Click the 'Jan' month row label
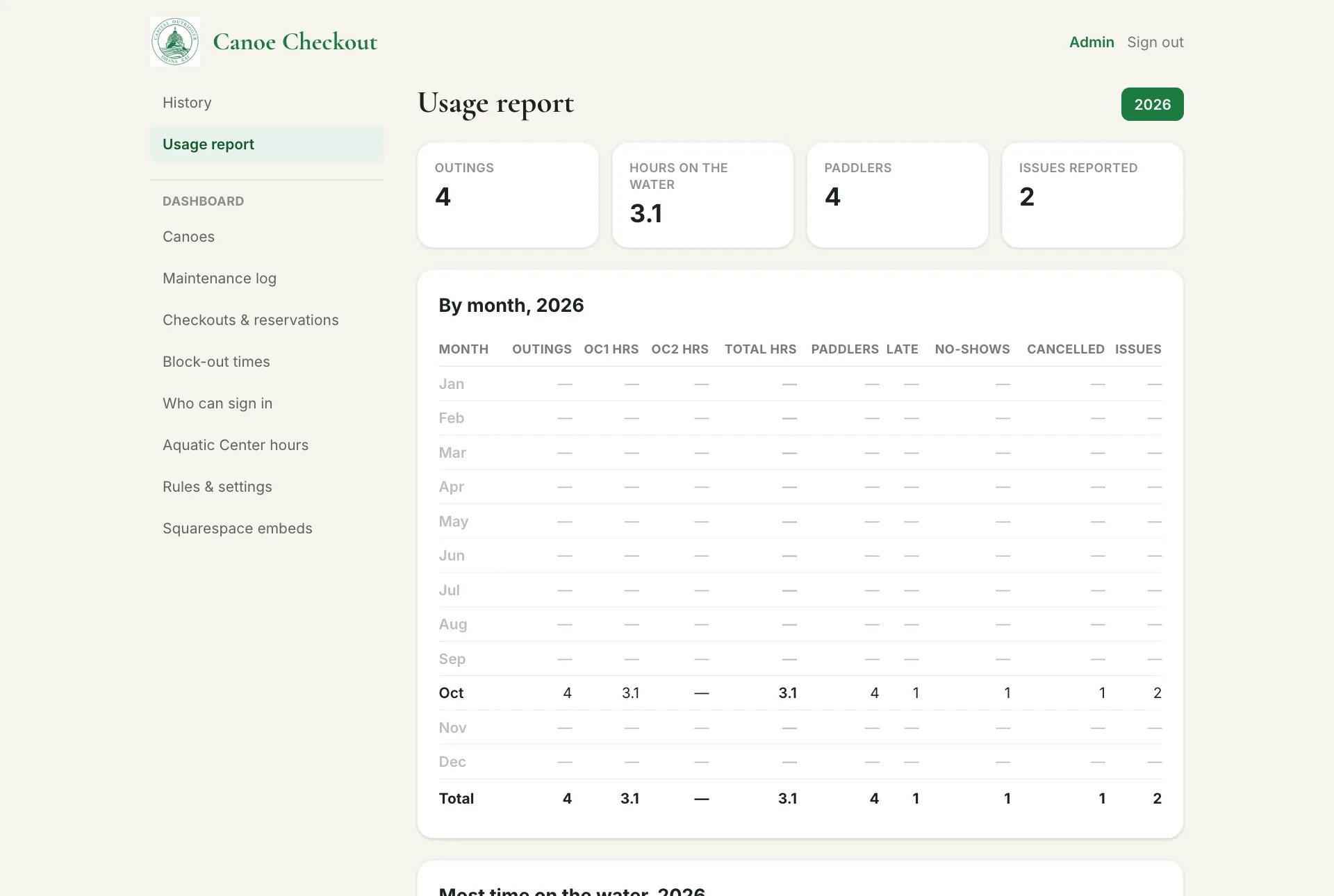The width and height of the screenshot is (1334, 896). click(x=451, y=384)
